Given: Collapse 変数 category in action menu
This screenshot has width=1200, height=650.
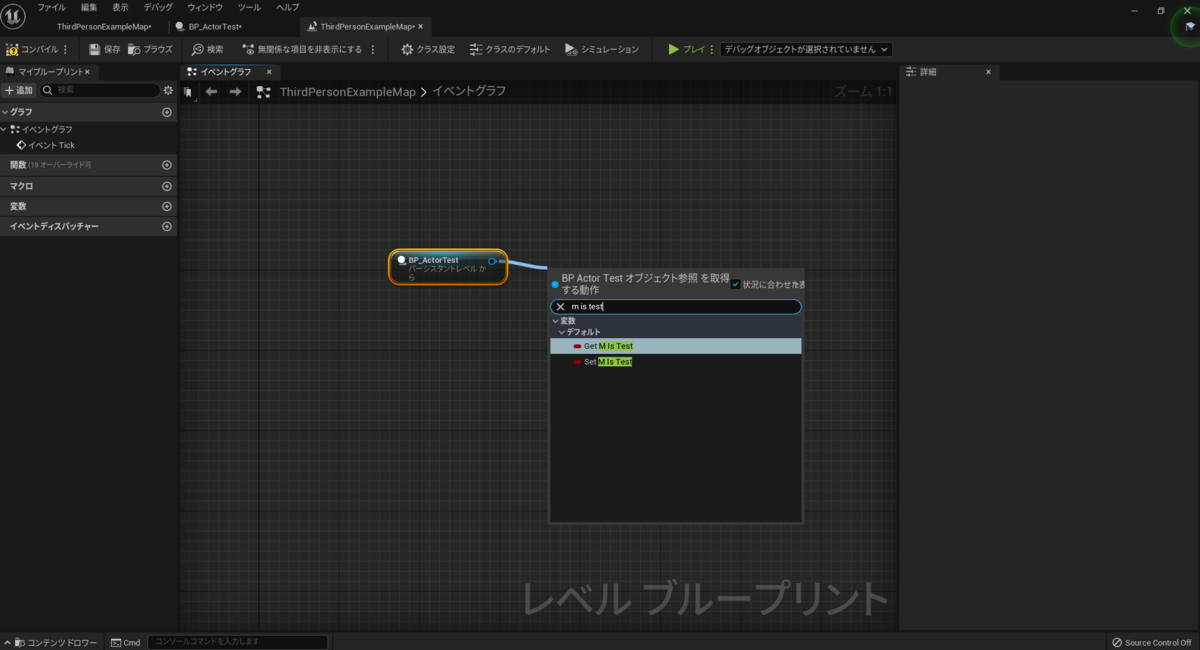Looking at the screenshot, I should coord(555,321).
